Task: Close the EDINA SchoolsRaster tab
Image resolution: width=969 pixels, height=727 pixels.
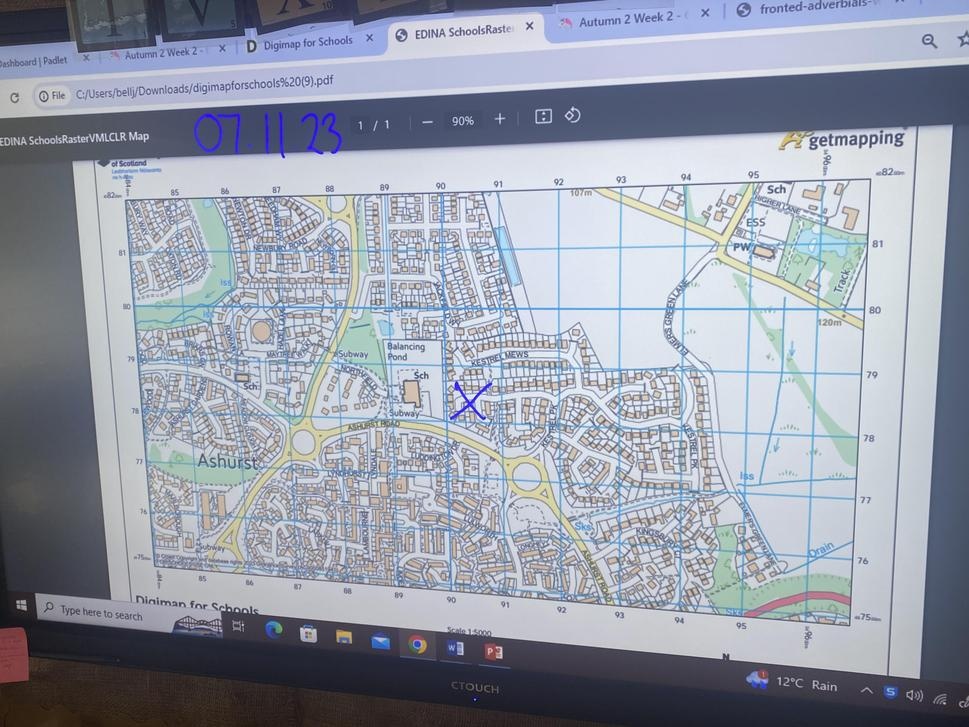Action: [x=530, y=25]
